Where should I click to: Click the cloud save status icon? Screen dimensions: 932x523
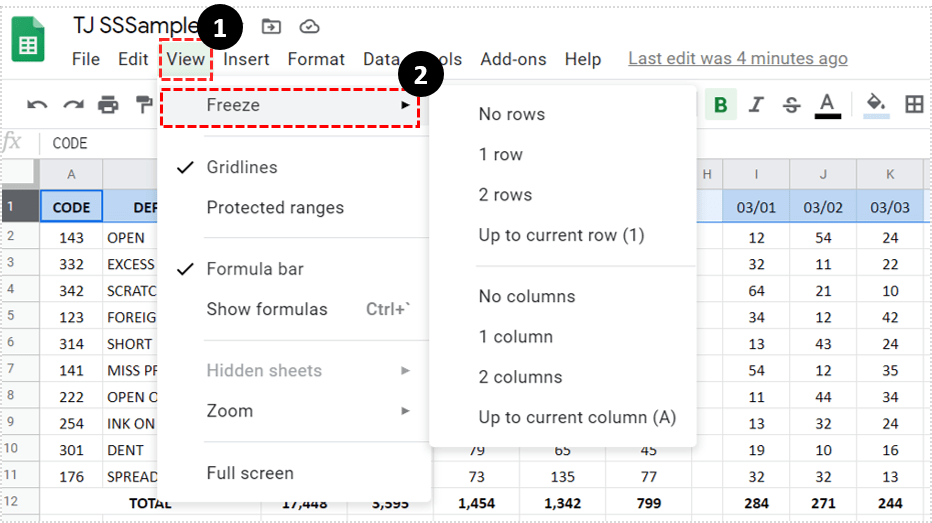coord(310,27)
